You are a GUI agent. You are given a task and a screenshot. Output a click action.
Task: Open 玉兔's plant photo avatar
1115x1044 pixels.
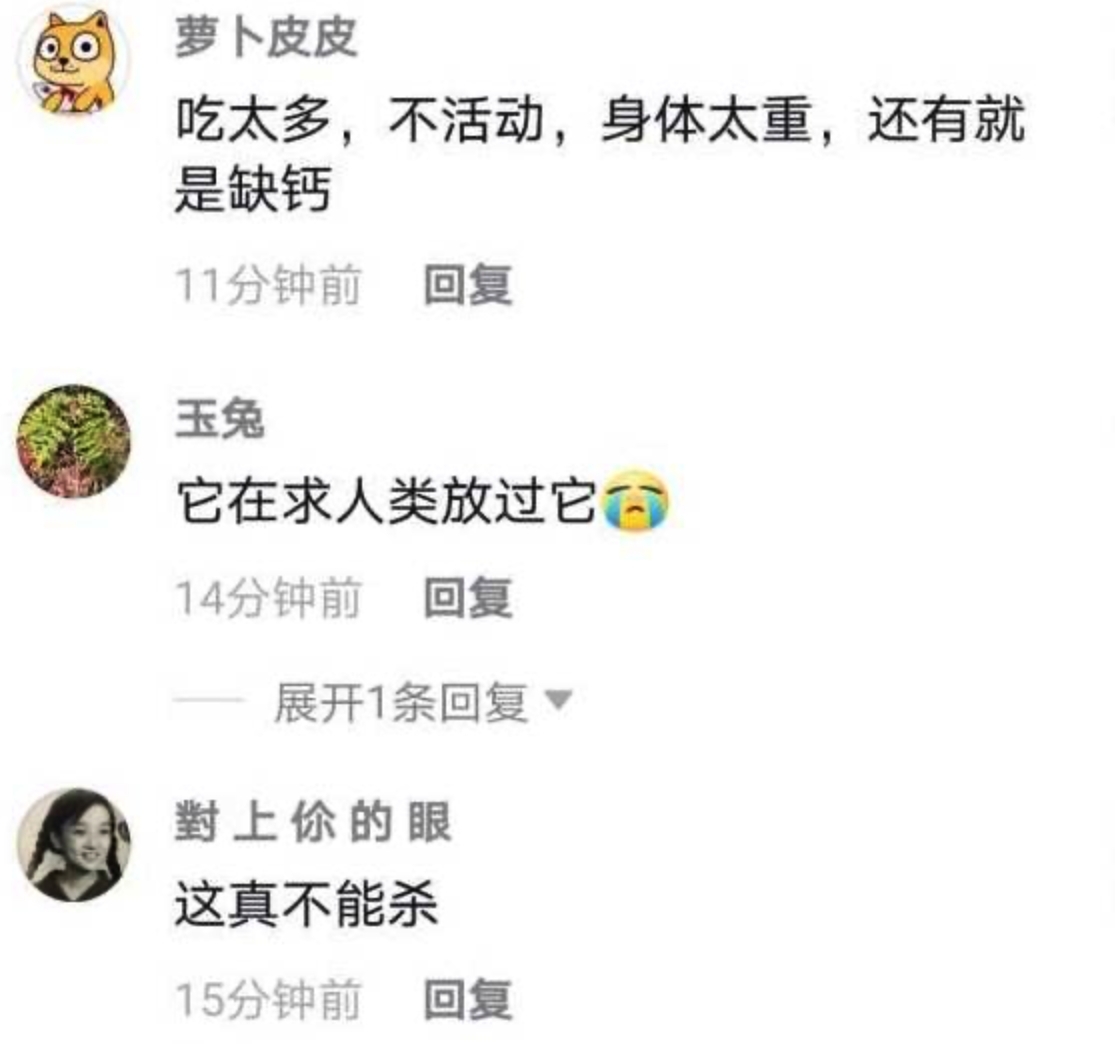(73, 441)
